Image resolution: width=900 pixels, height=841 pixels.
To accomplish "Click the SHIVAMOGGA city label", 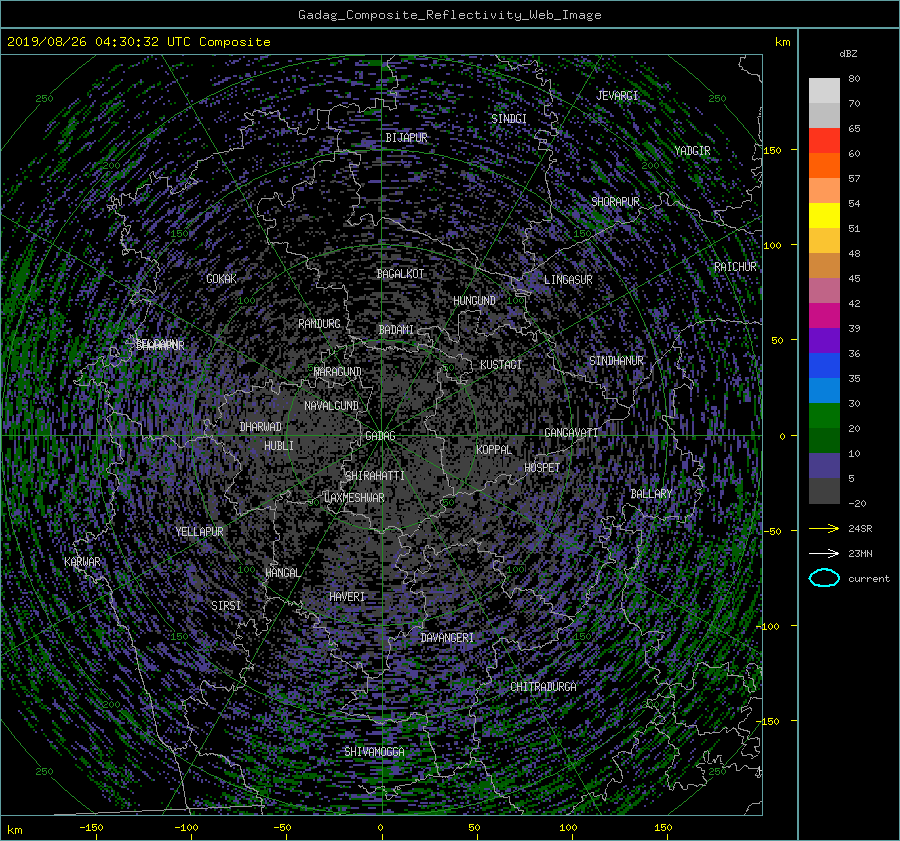I will (x=374, y=751).
